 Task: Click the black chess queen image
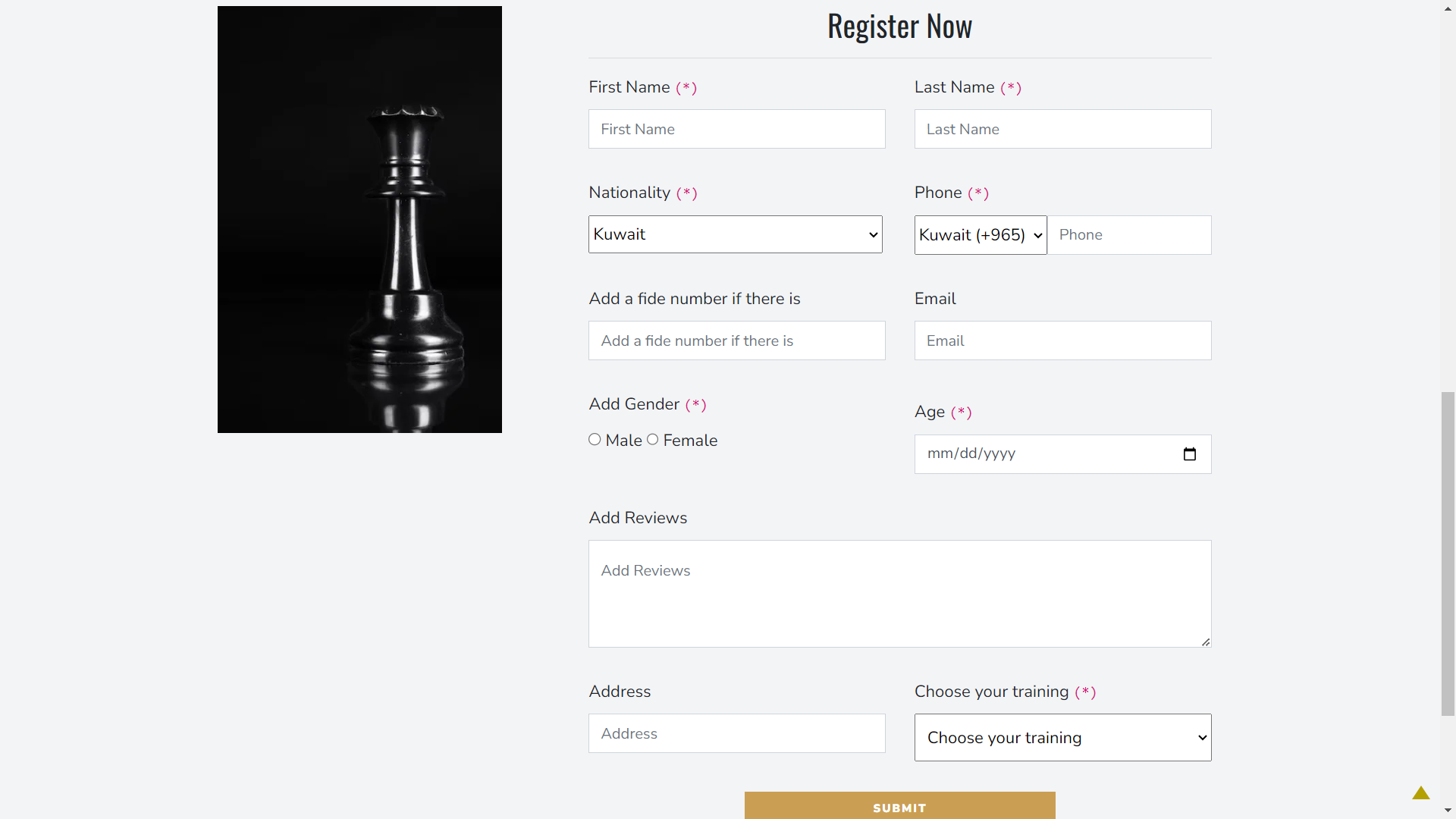point(359,220)
